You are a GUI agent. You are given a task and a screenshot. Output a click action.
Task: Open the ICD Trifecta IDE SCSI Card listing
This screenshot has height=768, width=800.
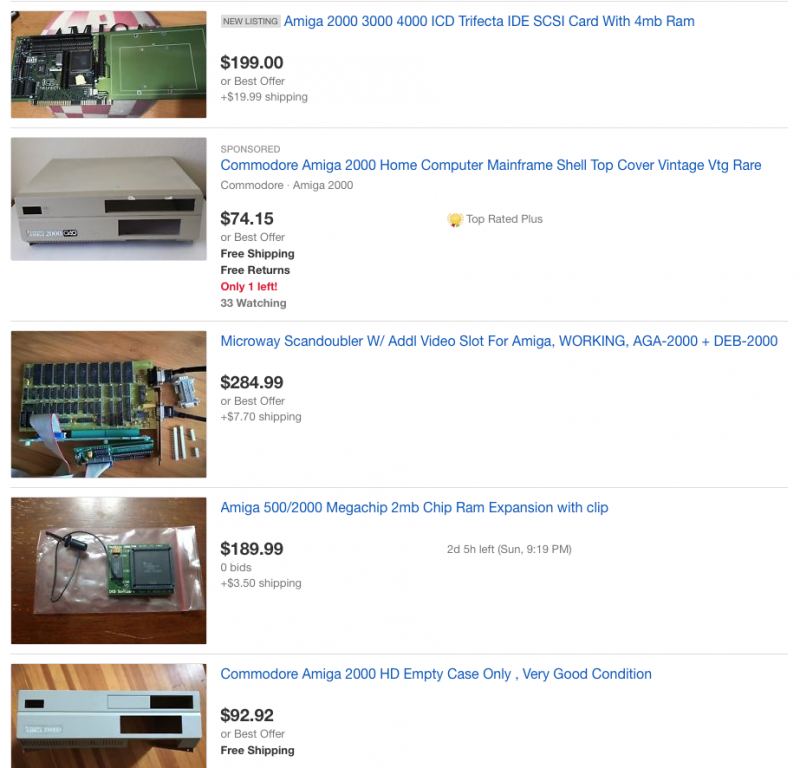coord(489,21)
